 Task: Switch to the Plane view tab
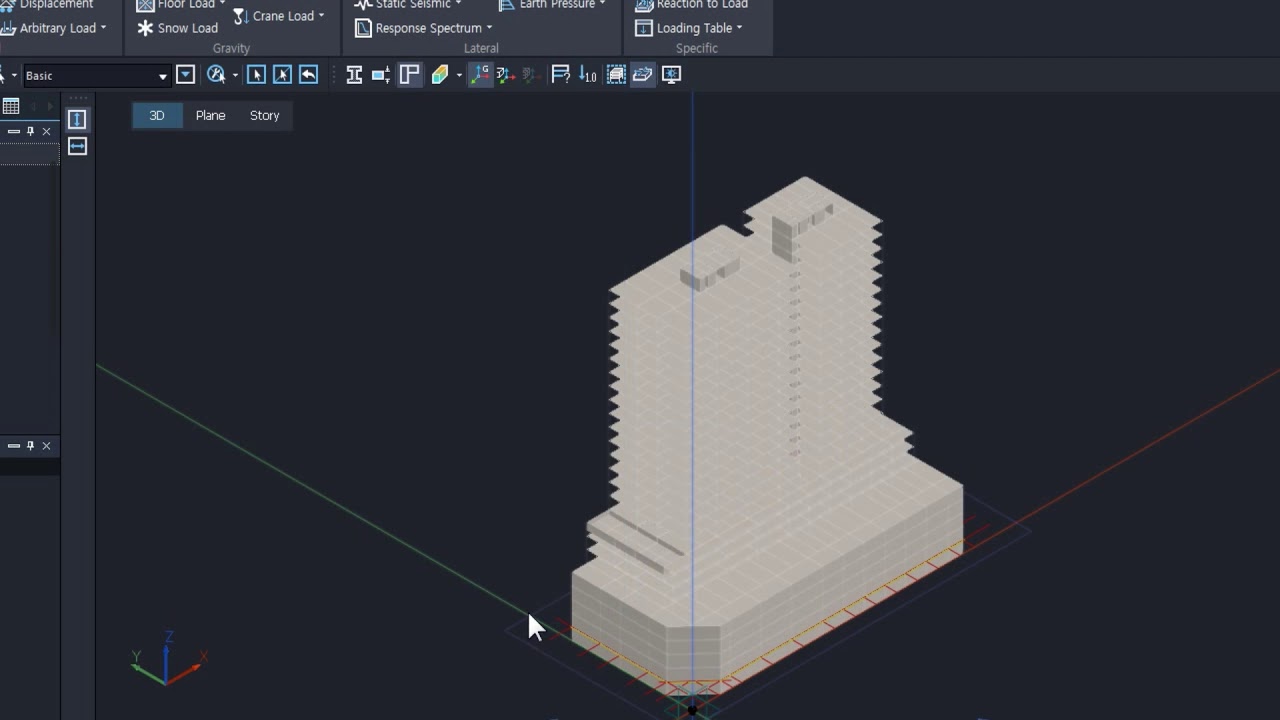pyautogui.click(x=210, y=116)
